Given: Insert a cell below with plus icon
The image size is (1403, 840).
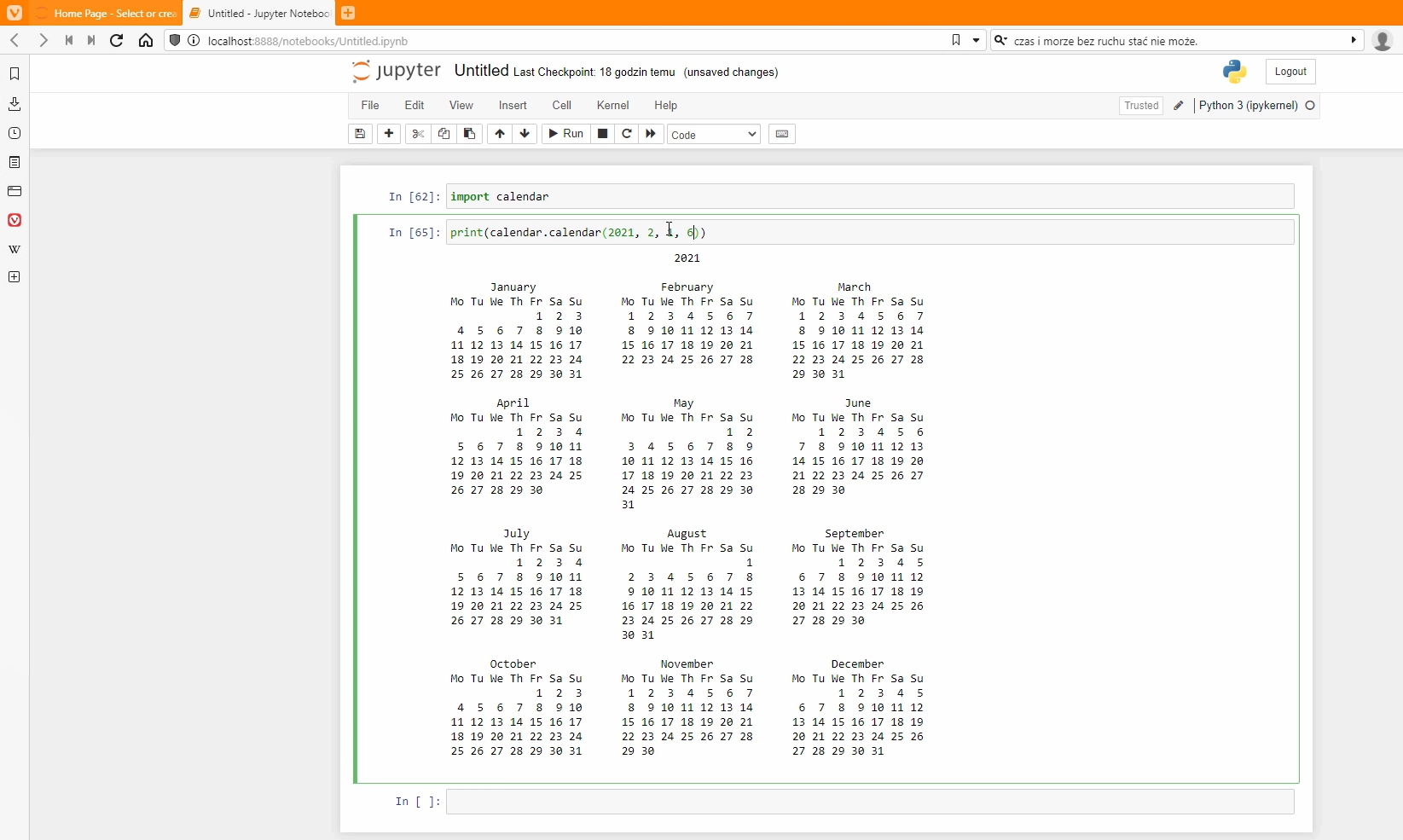Looking at the screenshot, I should coord(389,134).
